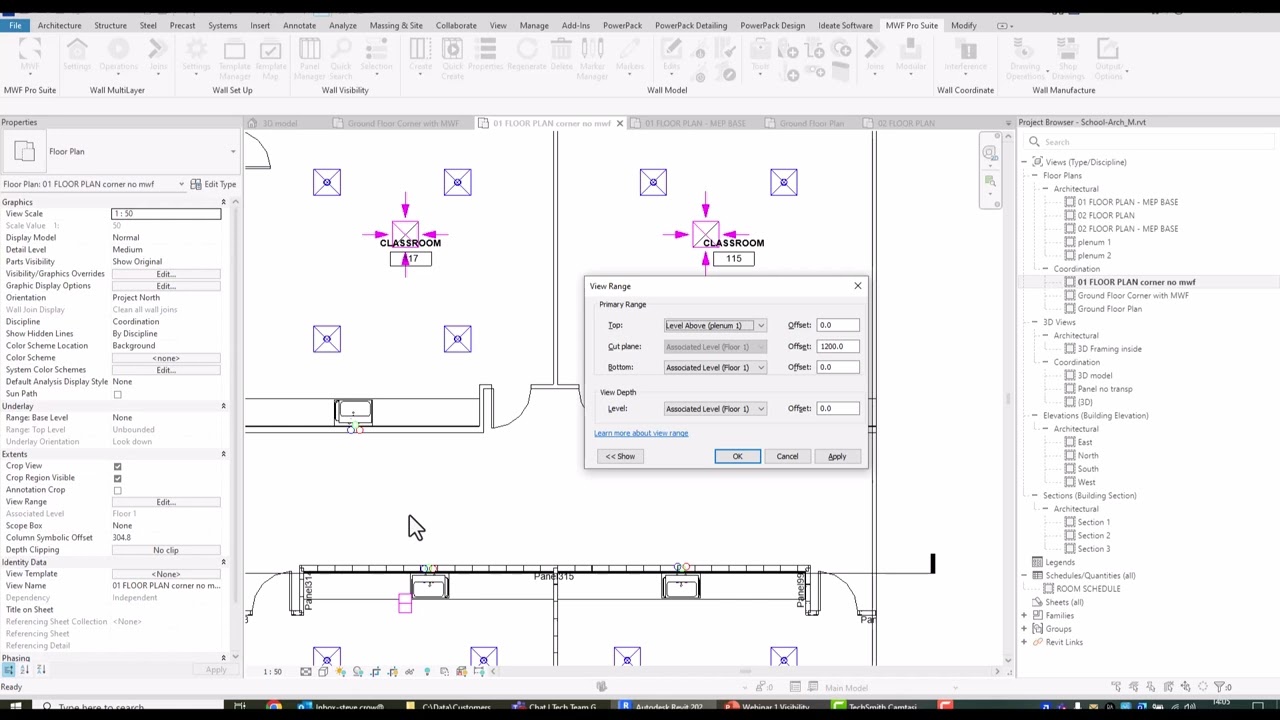Collapse the Floor Plans tree node
1280x720 pixels.
click(1035, 175)
